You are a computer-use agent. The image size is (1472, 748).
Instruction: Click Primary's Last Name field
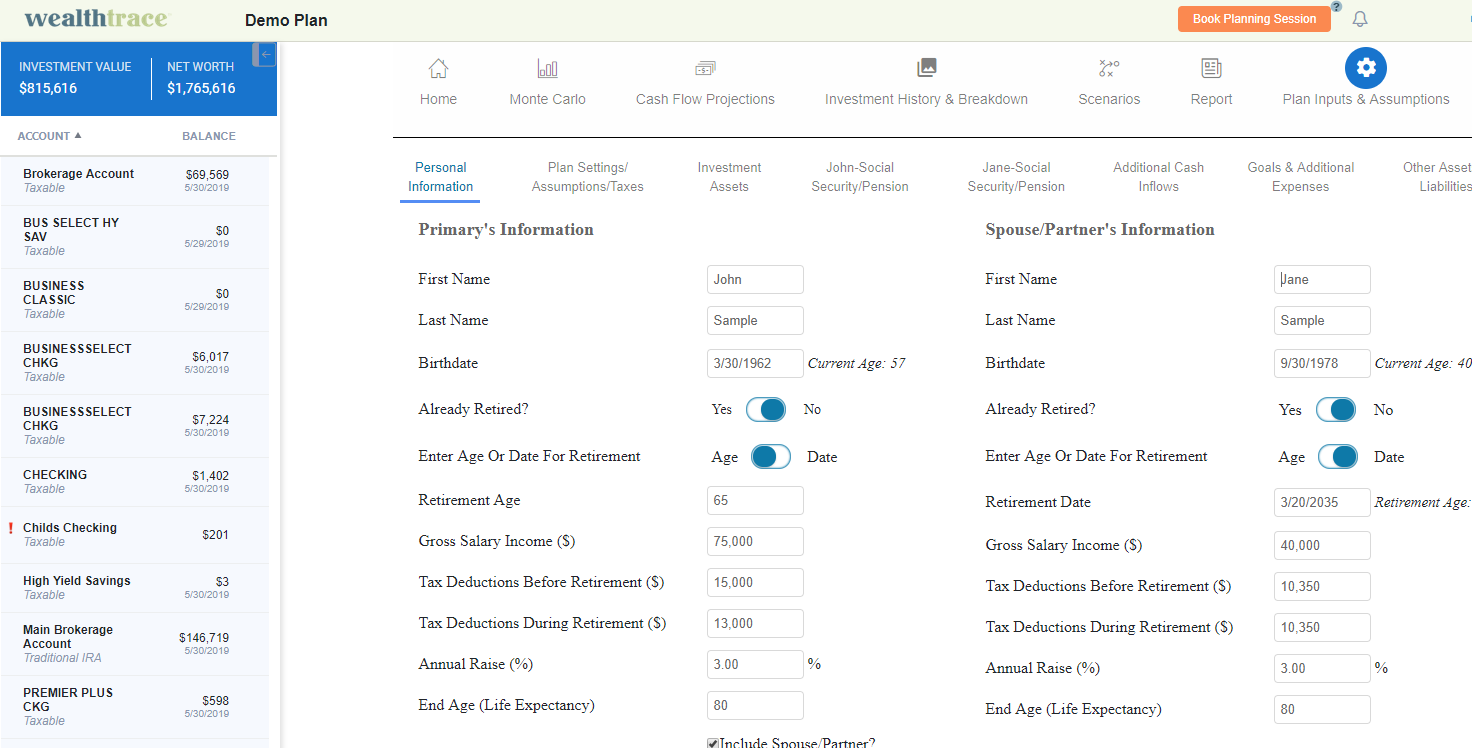tap(755, 320)
